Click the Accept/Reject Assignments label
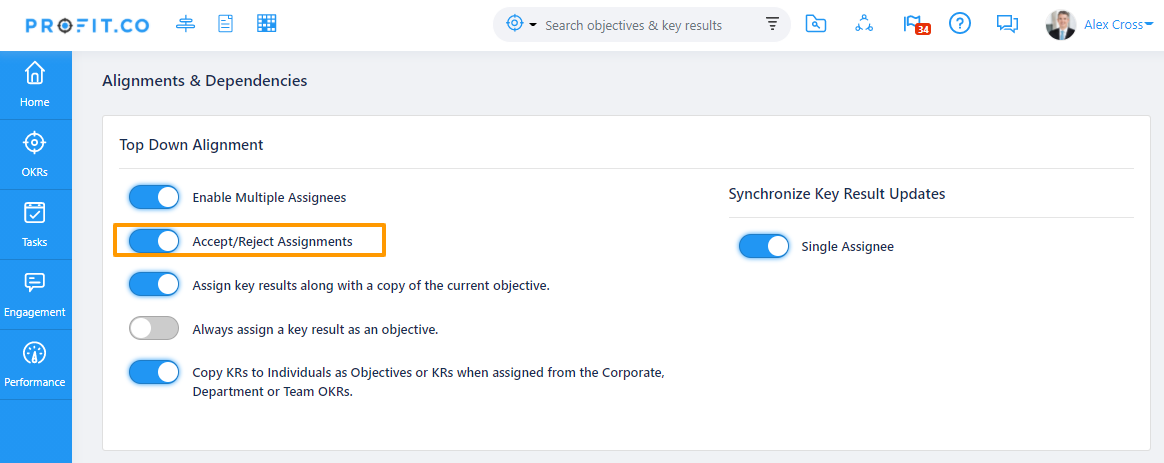The image size is (1164, 463). (x=272, y=241)
